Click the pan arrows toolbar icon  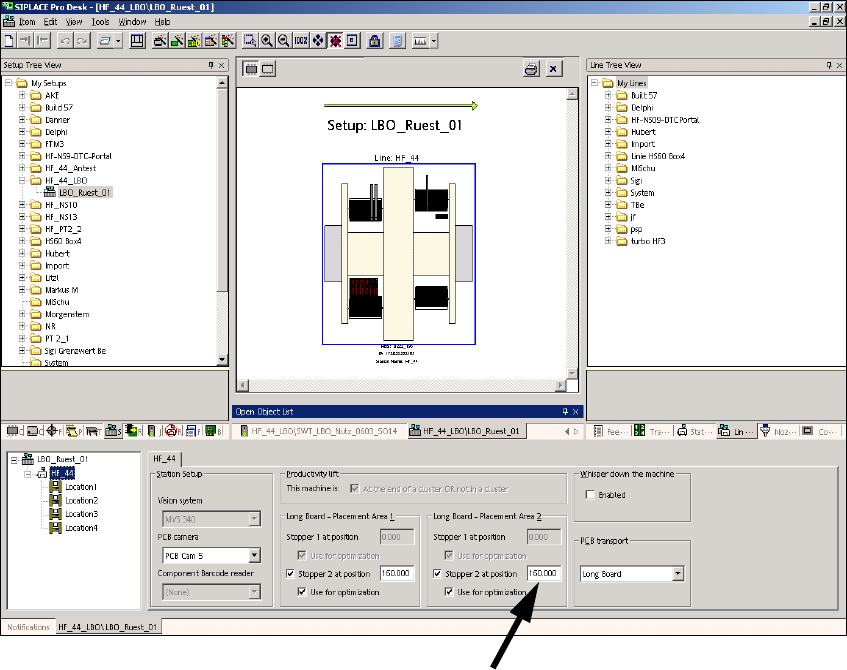point(318,41)
